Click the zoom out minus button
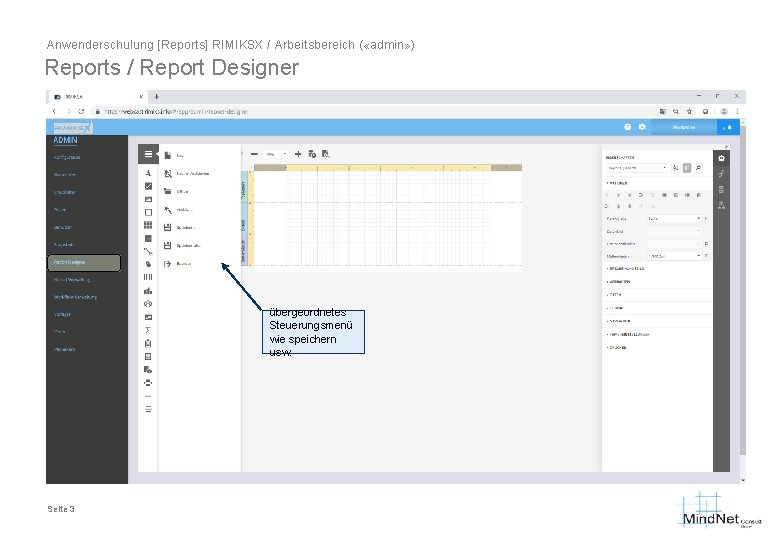The width and height of the screenshot is (780, 540). pyautogui.click(x=254, y=154)
